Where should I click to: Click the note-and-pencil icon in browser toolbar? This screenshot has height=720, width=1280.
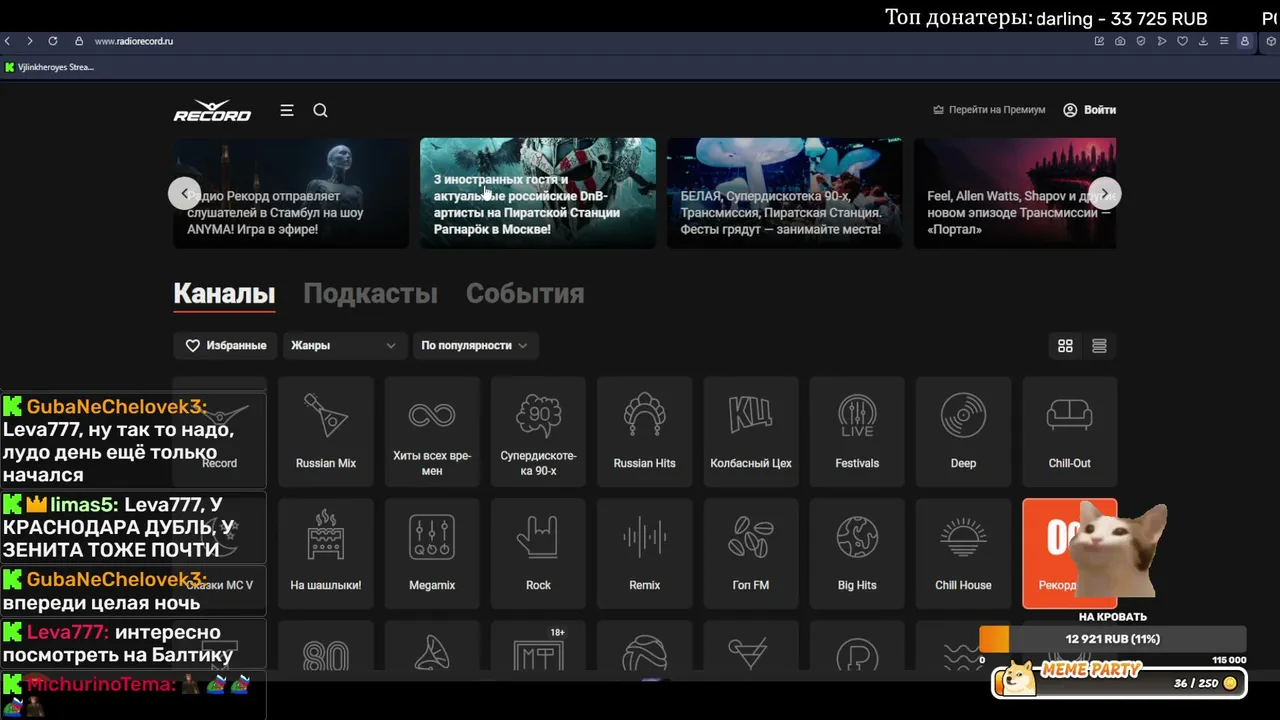pos(1100,41)
